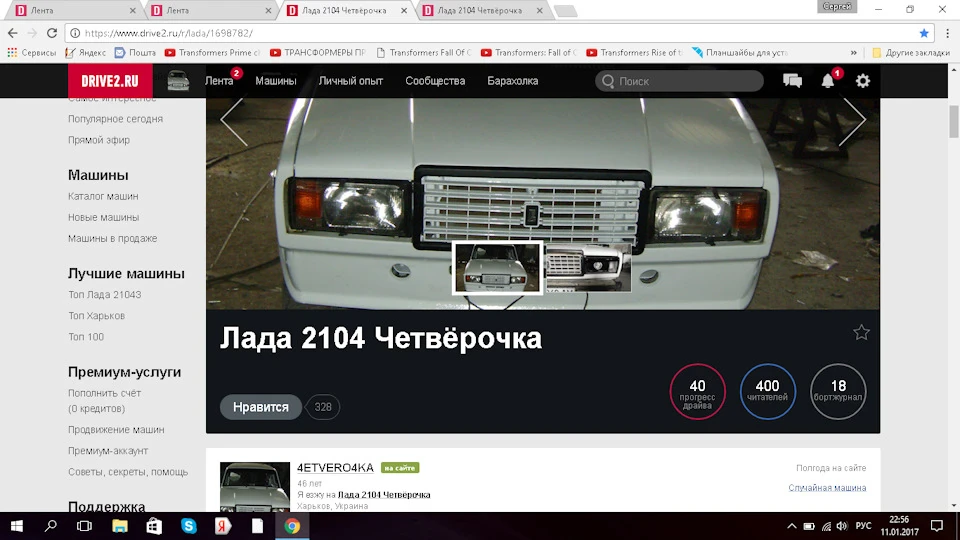The height and width of the screenshot is (540, 960).
Task: Open the Сообщества menu item
Action: tap(435, 81)
